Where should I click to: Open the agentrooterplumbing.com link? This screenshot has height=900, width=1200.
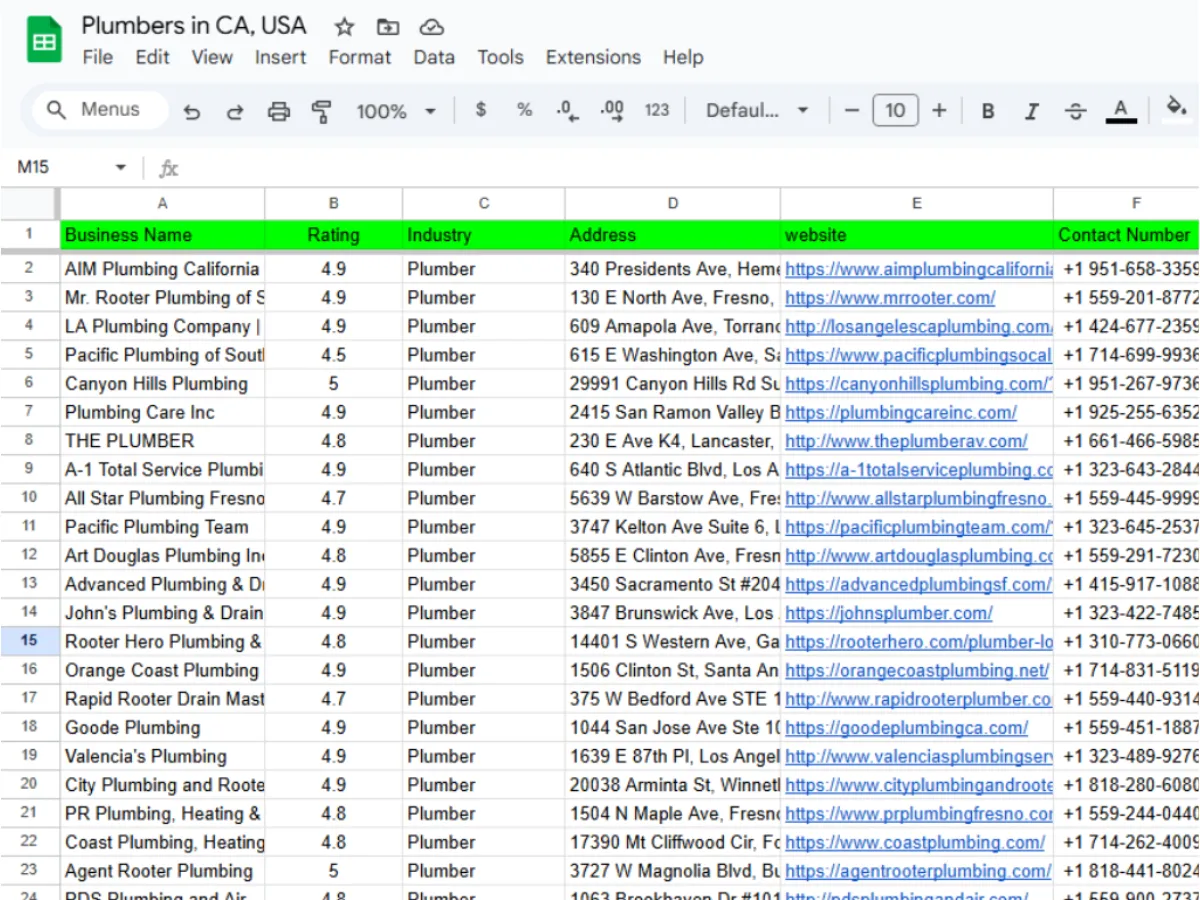point(918,871)
